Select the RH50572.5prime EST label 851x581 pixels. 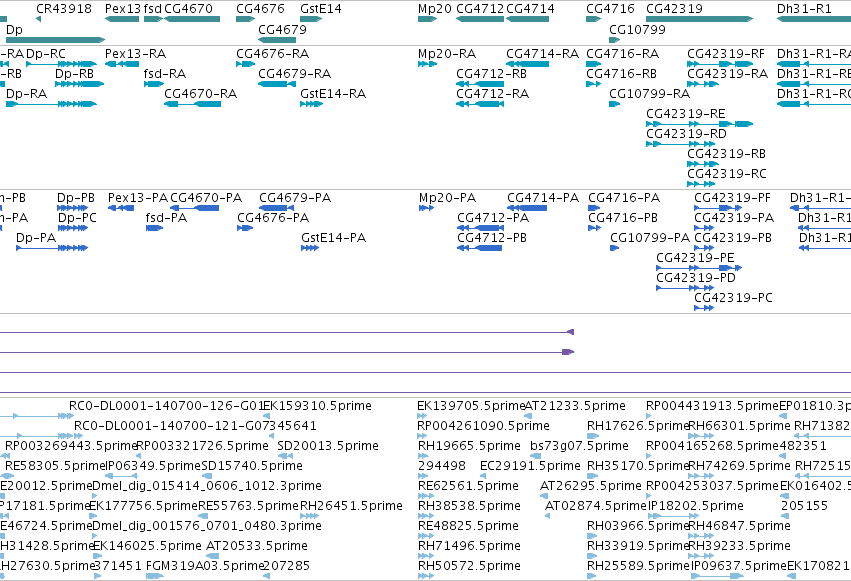coord(469,566)
